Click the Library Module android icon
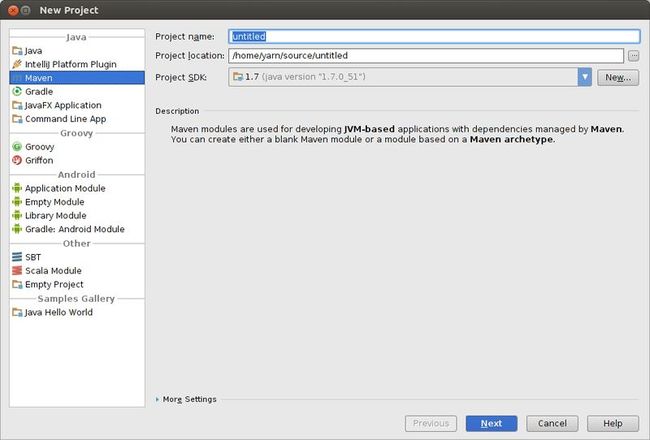Screen dimensions: 650x440 tap(17, 215)
